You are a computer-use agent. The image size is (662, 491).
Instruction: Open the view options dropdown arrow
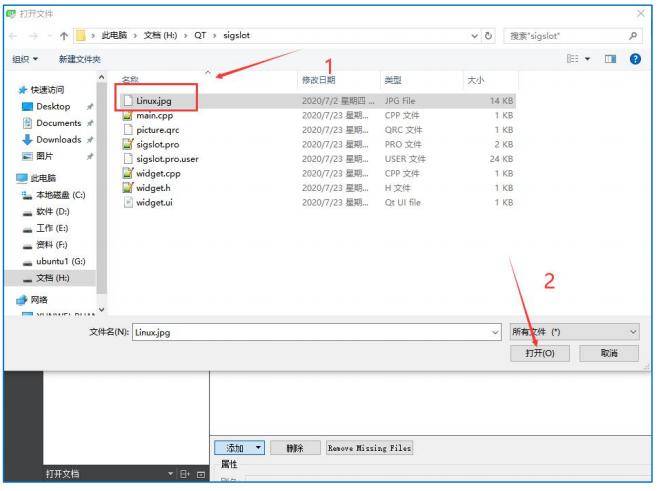[x=587, y=59]
